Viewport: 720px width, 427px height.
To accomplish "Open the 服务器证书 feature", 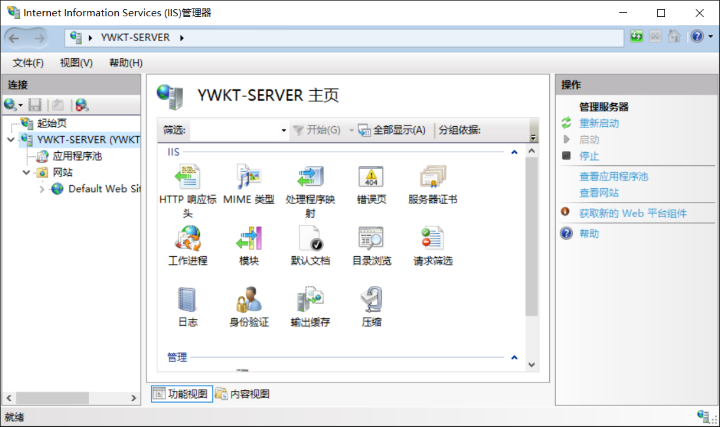I will click(x=433, y=184).
